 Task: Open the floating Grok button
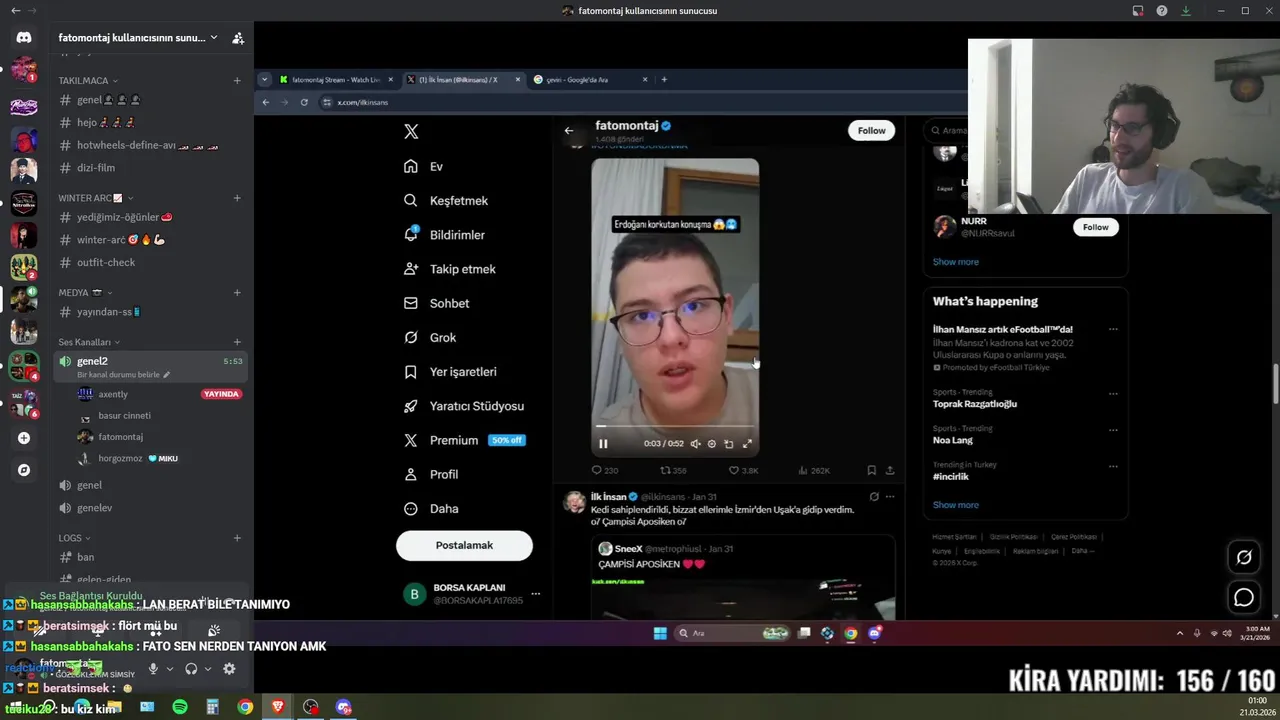click(x=1244, y=558)
